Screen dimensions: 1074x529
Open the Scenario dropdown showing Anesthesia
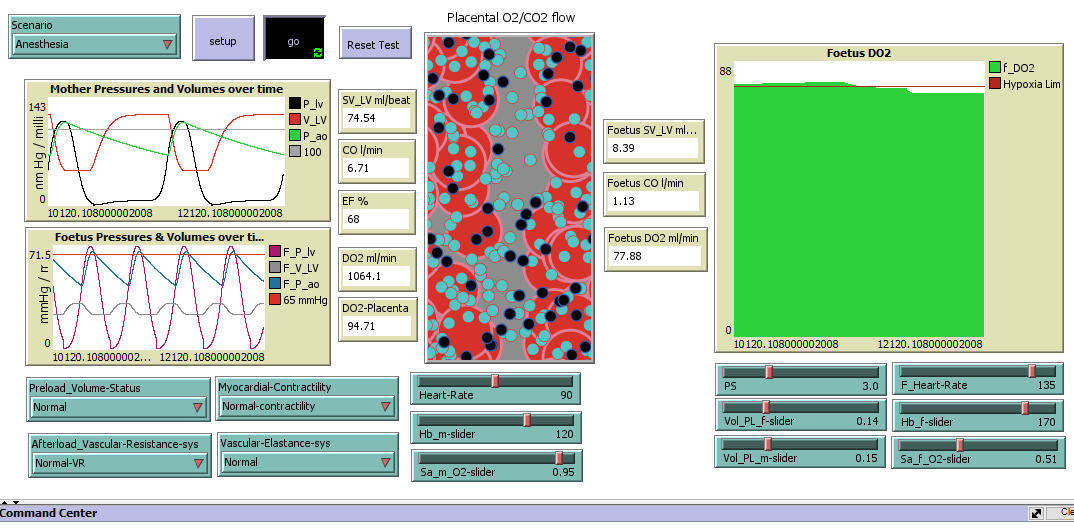[x=94, y=44]
